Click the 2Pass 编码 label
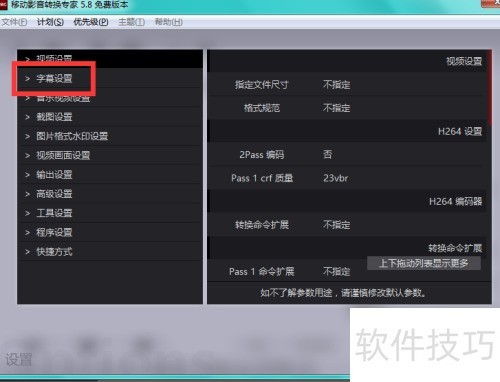500x382 pixels. [262, 155]
